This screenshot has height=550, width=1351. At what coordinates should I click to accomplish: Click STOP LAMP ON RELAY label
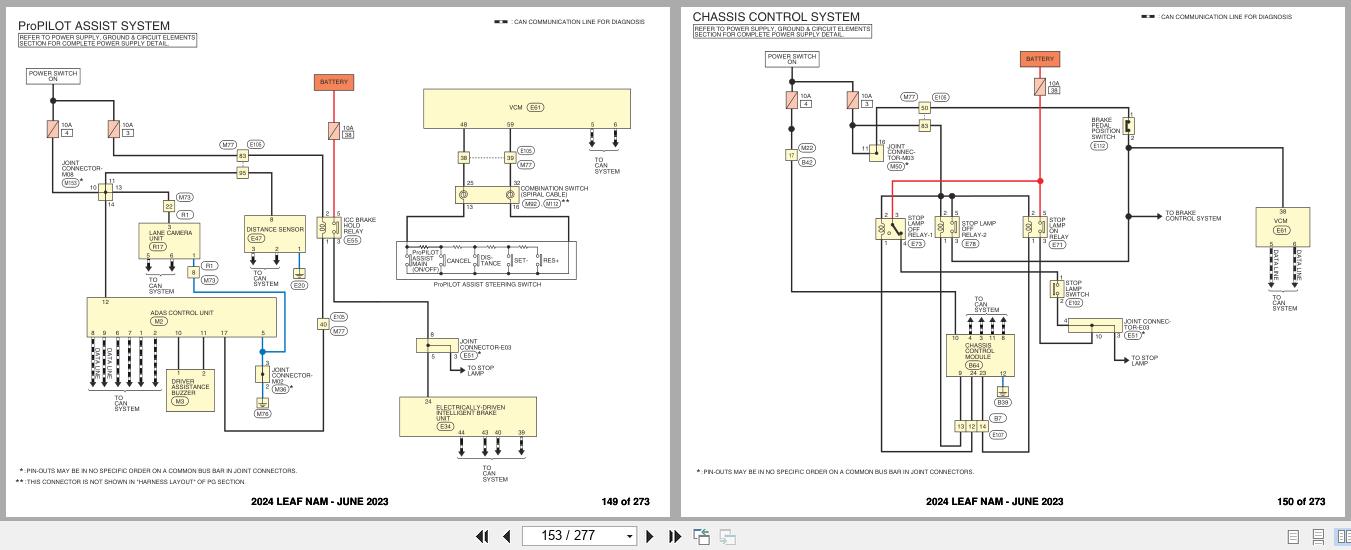tap(1058, 227)
